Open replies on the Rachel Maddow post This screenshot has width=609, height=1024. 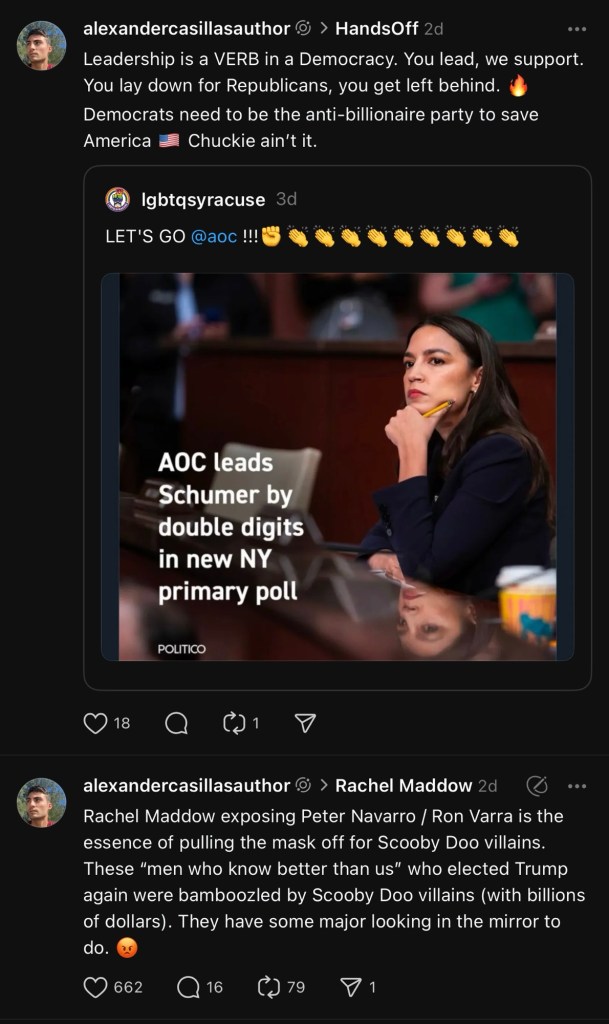[x=187, y=987]
